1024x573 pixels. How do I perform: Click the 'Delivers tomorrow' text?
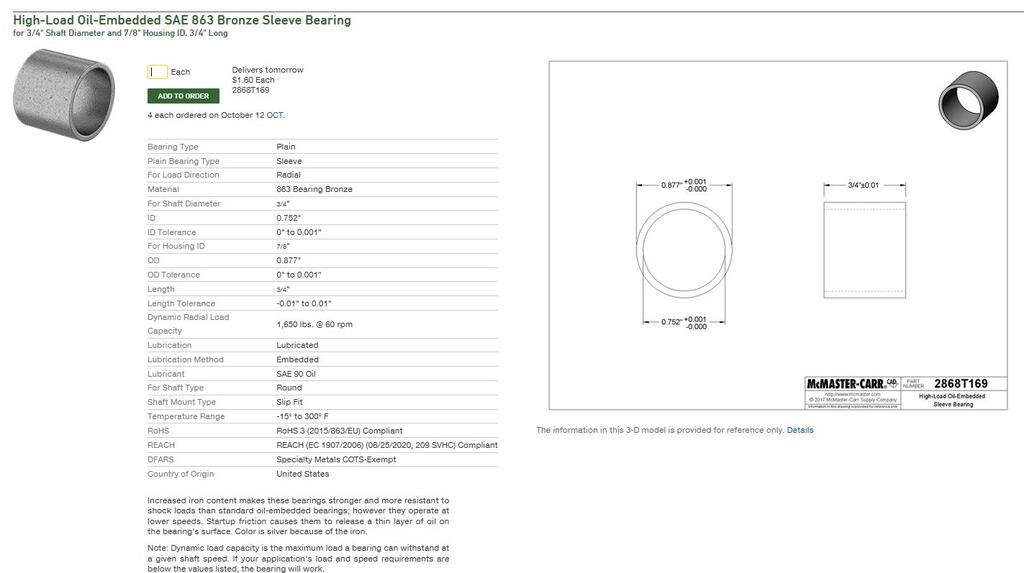[268, 70]
